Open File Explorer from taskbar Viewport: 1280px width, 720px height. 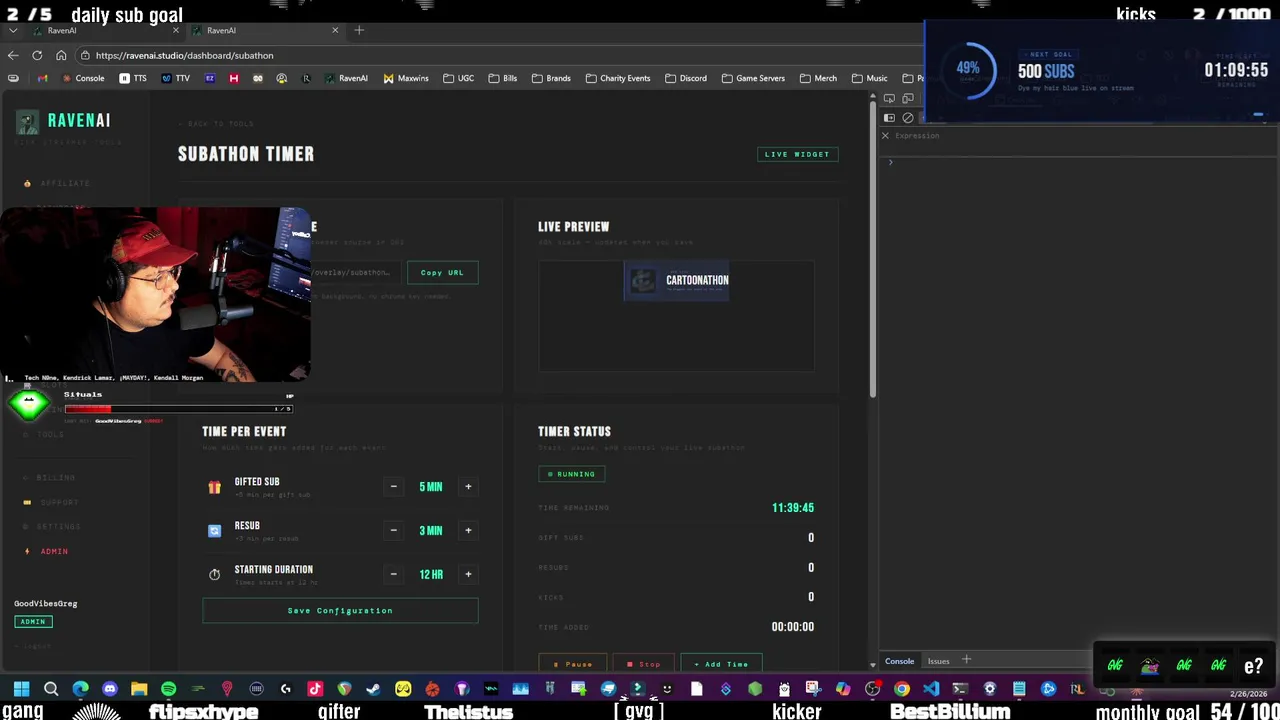(x=139, y=689)
